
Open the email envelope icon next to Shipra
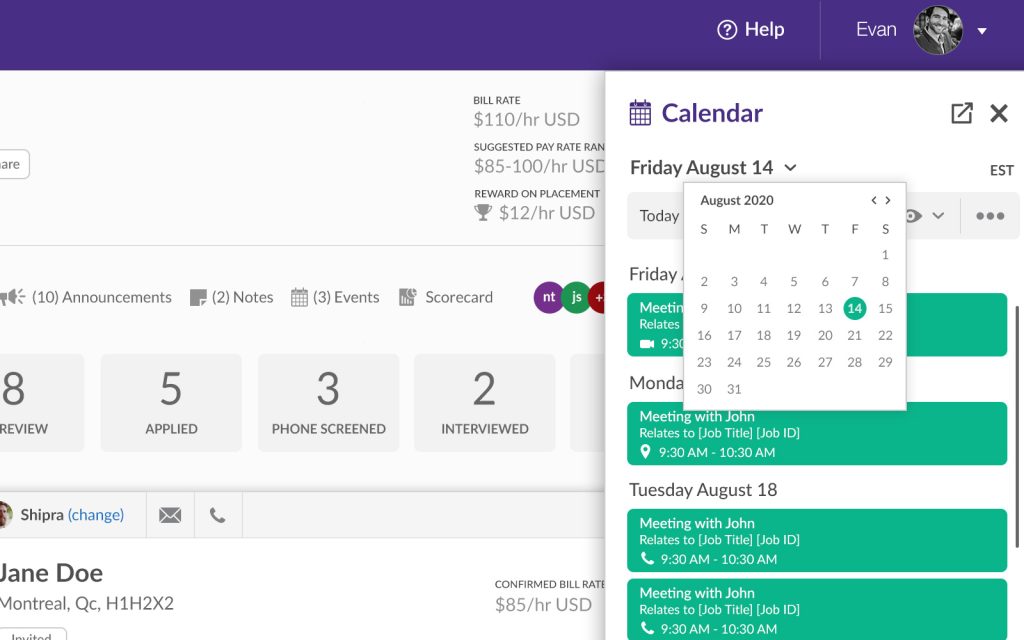click(x=170, y=515)
